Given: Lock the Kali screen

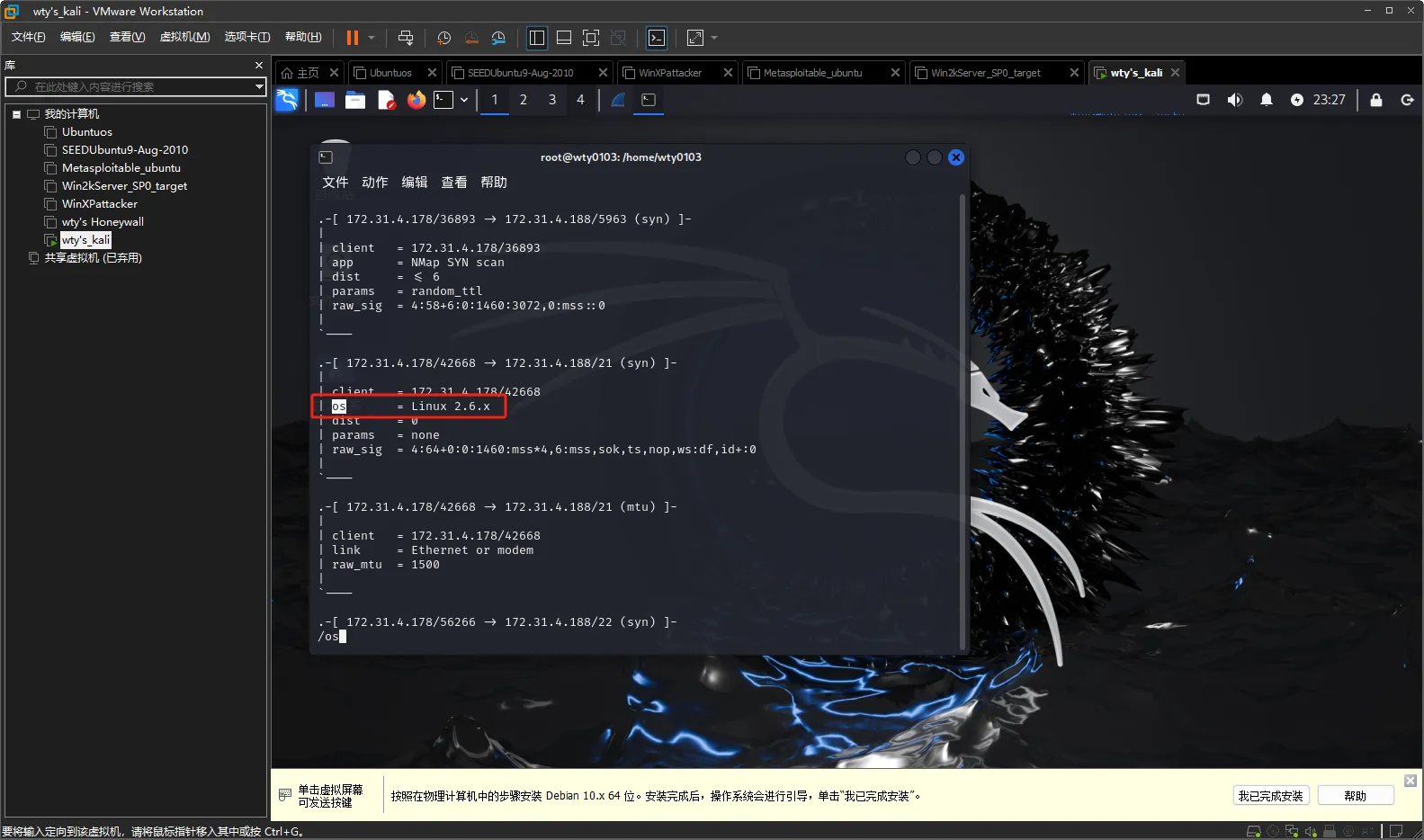Looking at the screenshot, I should 1376,100.
